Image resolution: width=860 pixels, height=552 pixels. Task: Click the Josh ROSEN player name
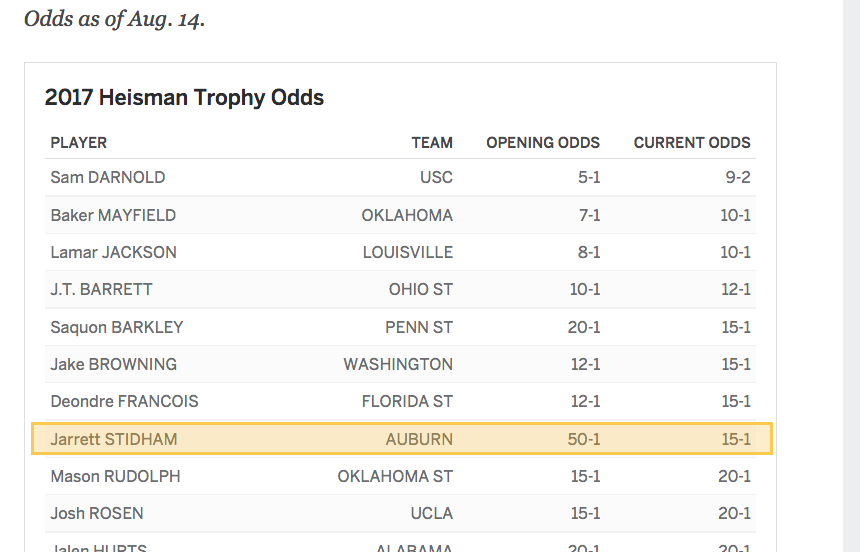point(97,513)
